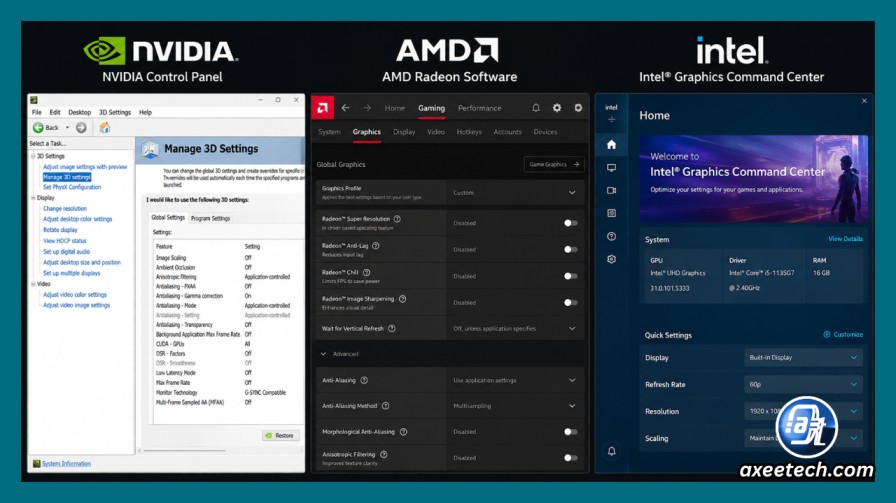
Task: Click AMD rightmost top-bar icon
Action: (x=578, y=107)
